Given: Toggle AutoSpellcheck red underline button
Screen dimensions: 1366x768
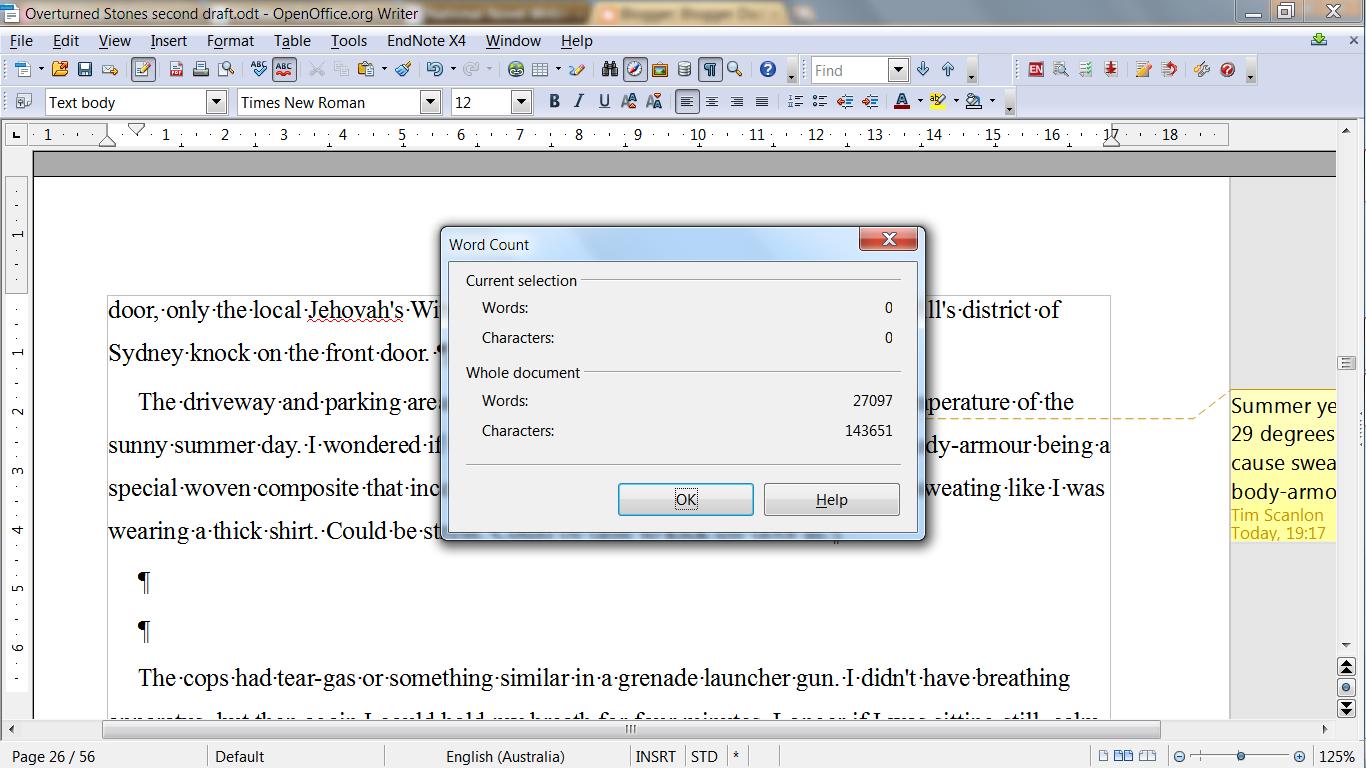Looking at the screenshot, I should coord(284,70).
